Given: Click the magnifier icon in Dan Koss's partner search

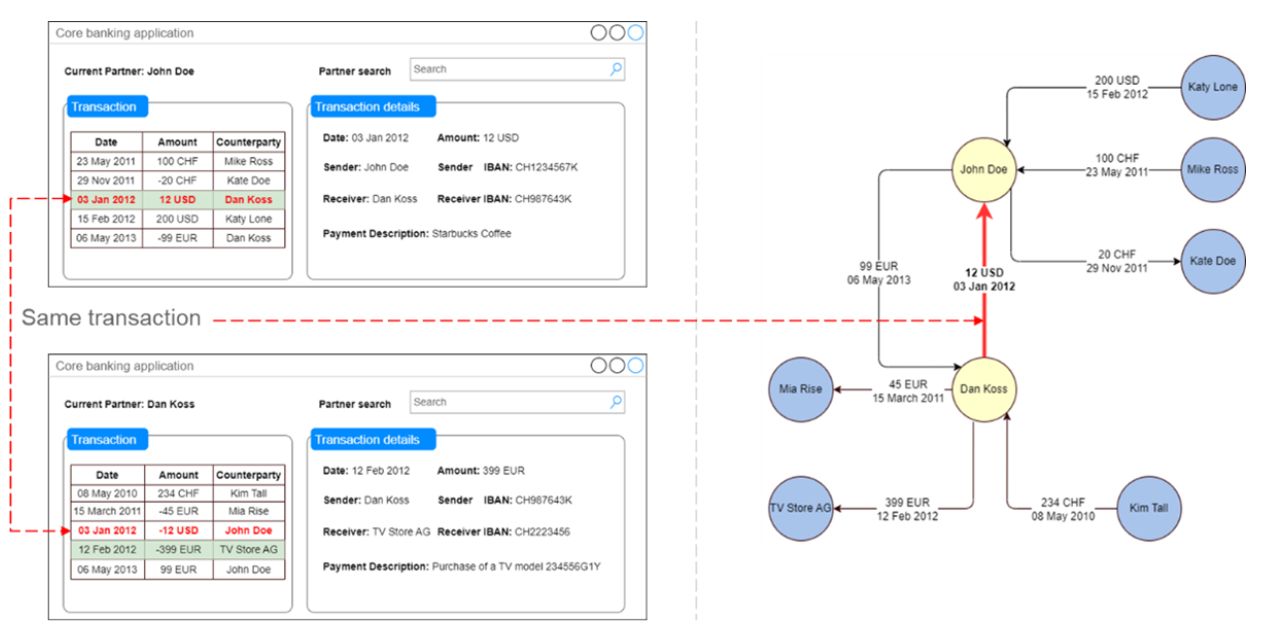Looking at the screenshot, I should click(x=616, y=402).
